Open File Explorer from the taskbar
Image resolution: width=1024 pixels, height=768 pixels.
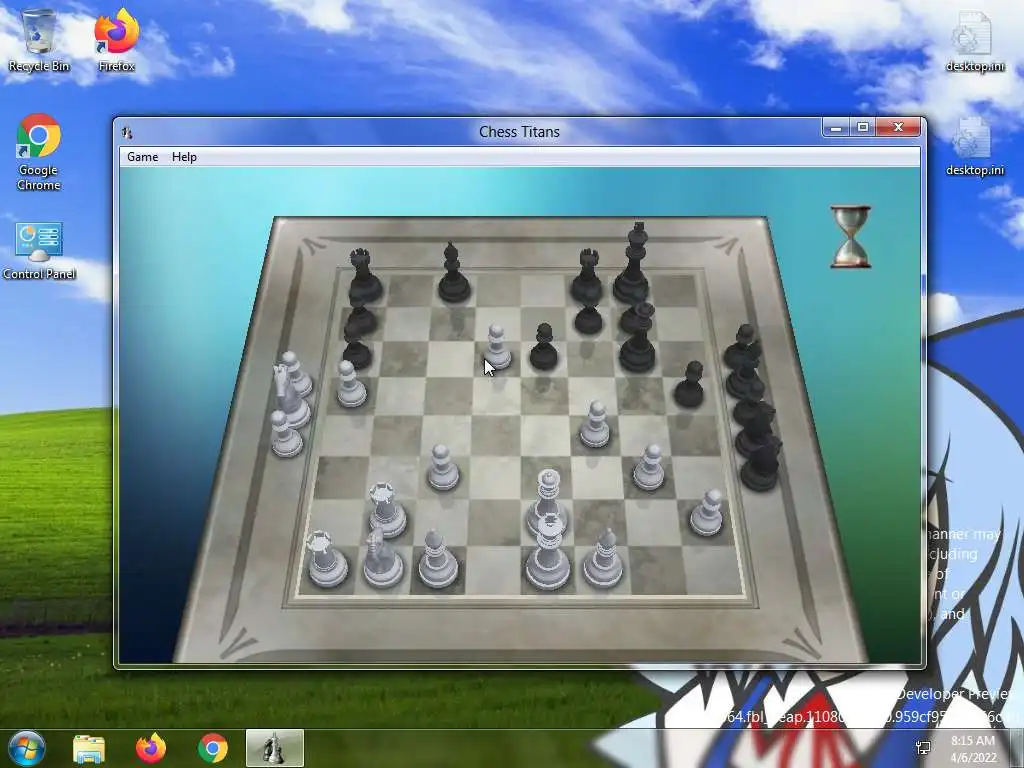(x=89, y=748)
